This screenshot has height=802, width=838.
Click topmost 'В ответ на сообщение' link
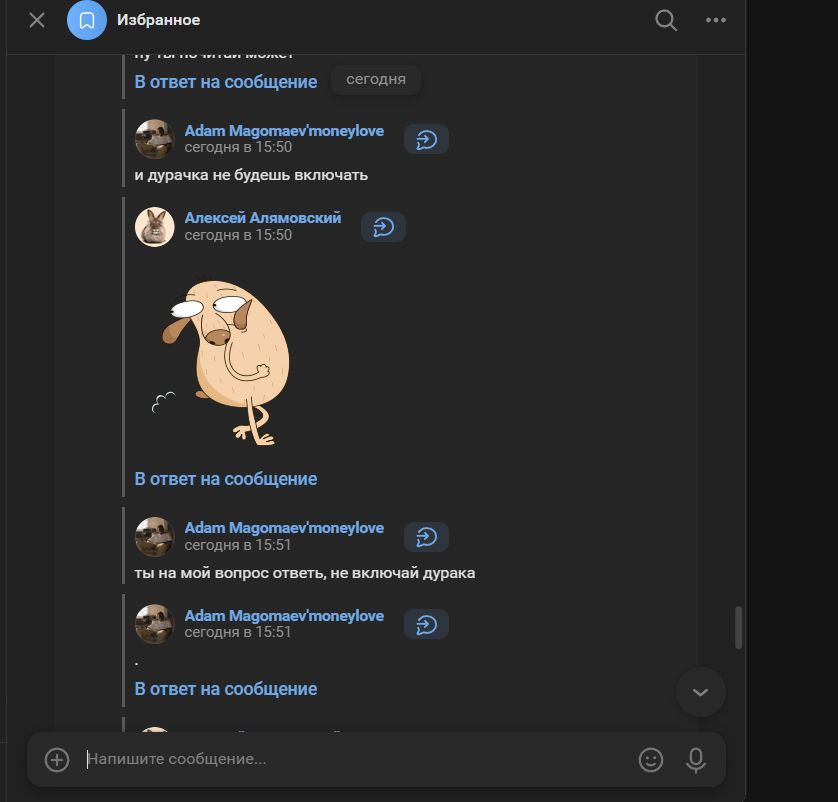tap(226, 82)
